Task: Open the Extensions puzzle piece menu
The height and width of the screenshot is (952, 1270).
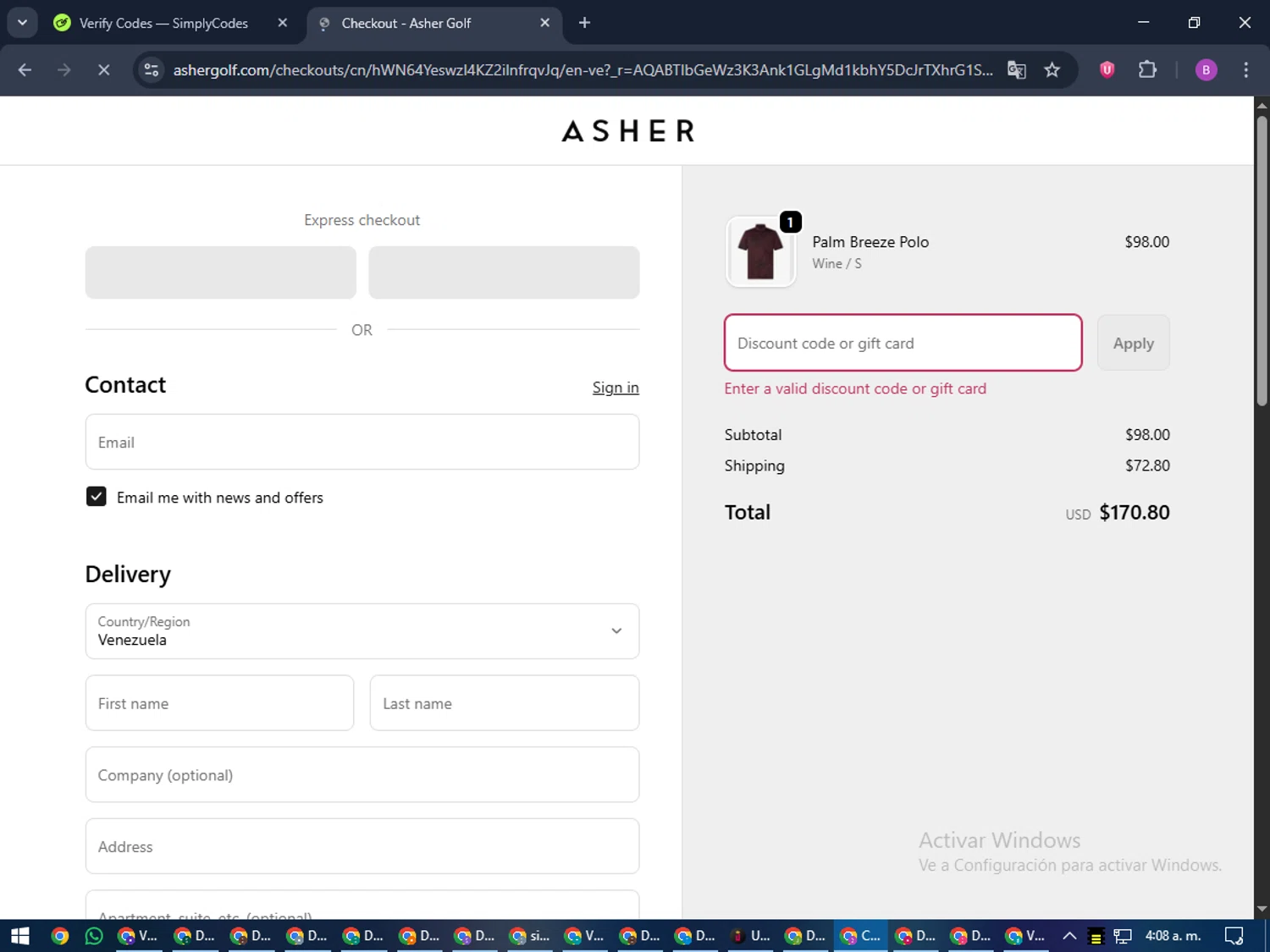Action: (1147, 70)
